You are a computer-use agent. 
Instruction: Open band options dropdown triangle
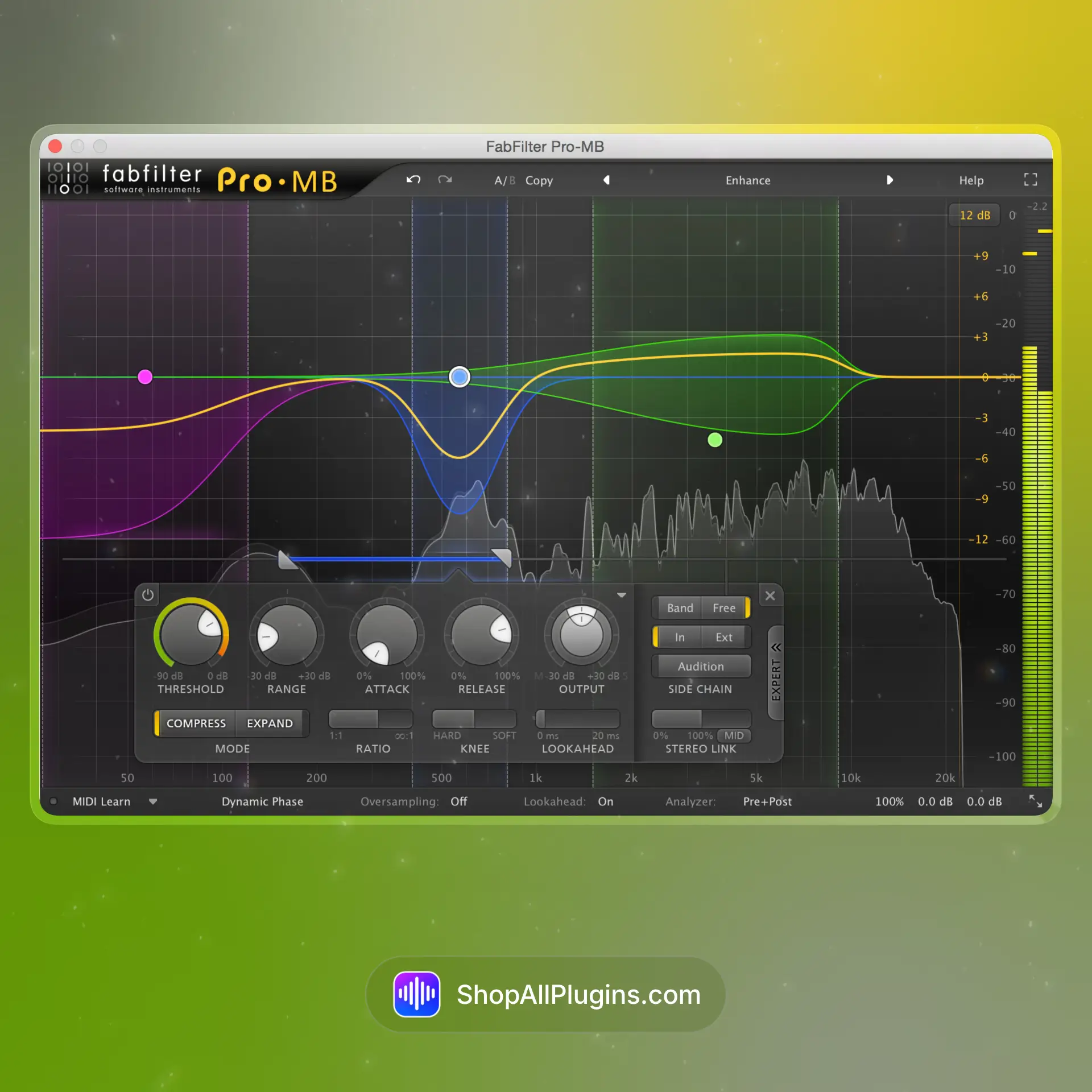click(x=621, y=595)
